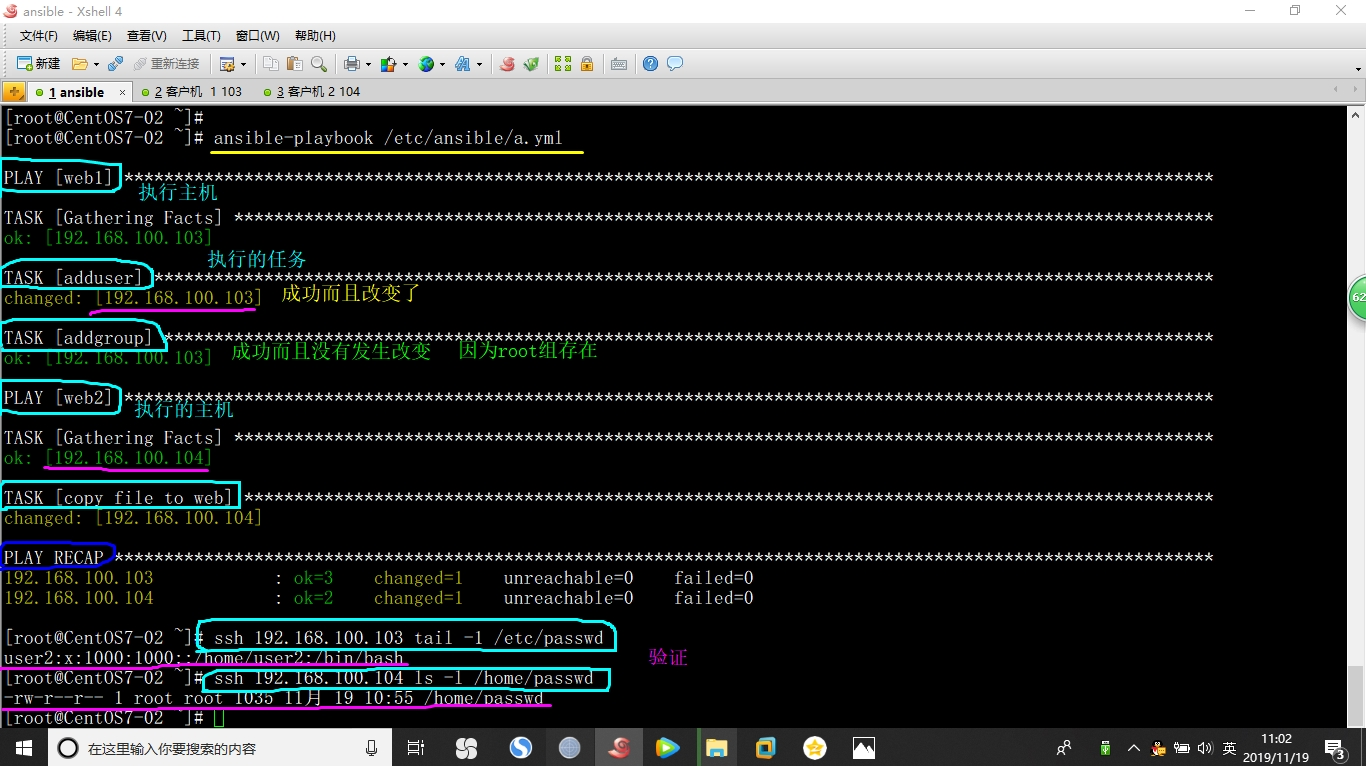Expand the font dropdown arrow
The image size is (1366, 766).
click(479, 64)
